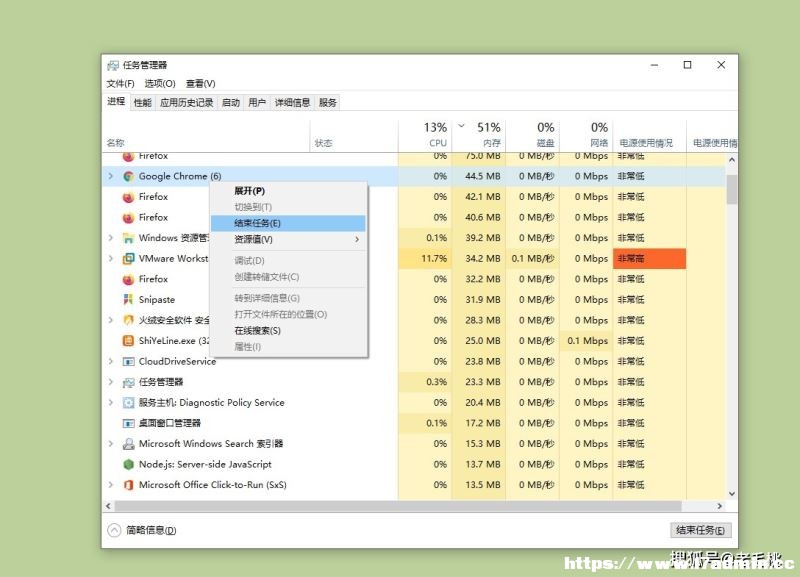Switch to the 详细信息 tab
This screenshot has height=577, width=800.
(x=292, y=103)
